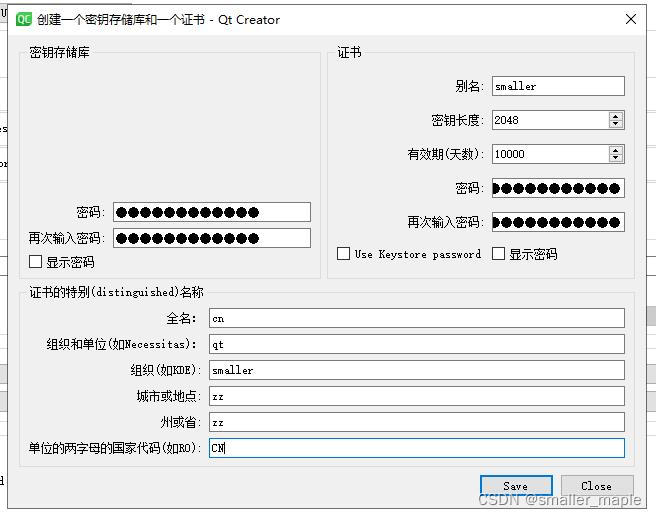Click the Close button
Screen dimensions: 656x517
pyautogui.click(x=597, y=486)
